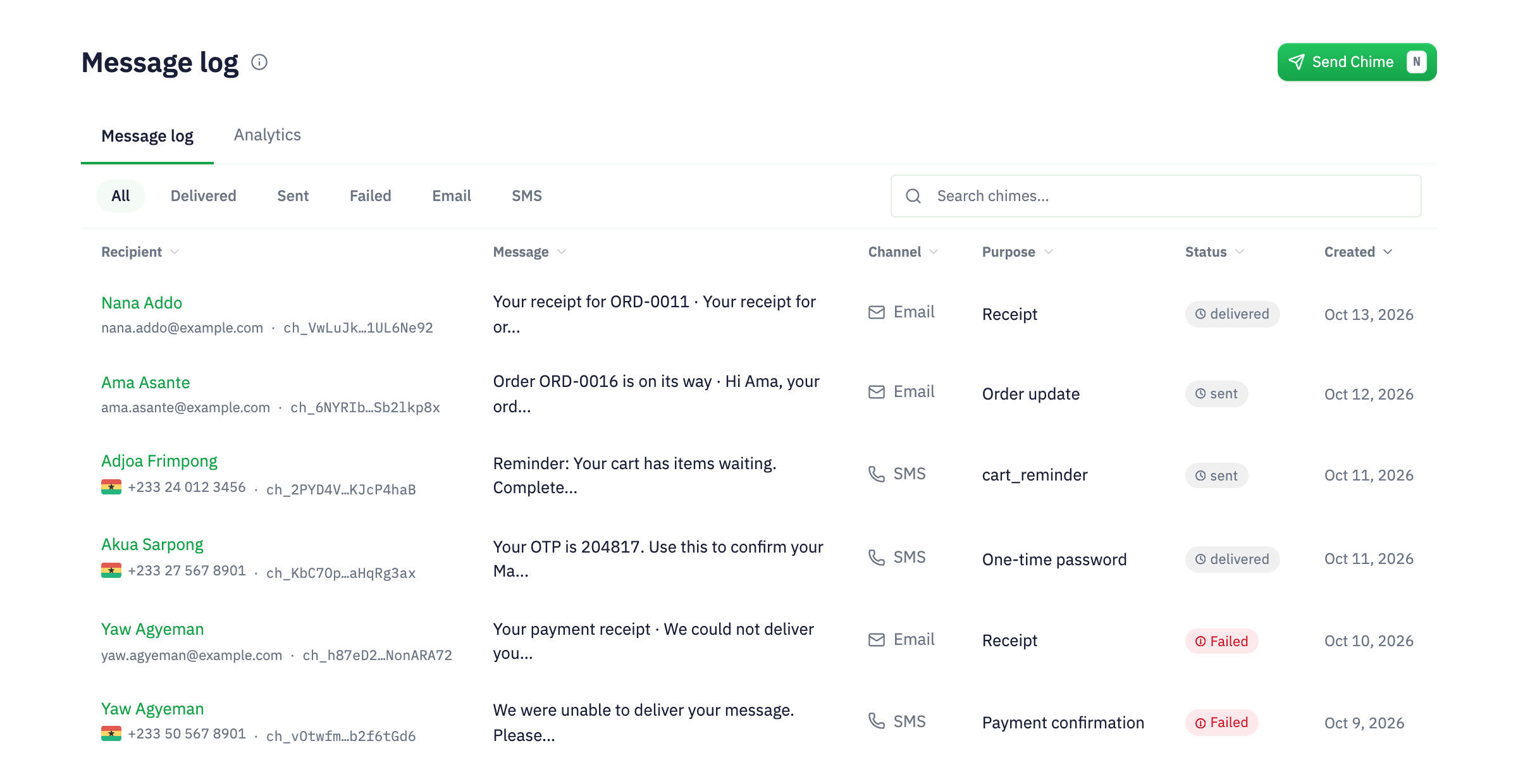The height and width of the screenshot is (784, 1518).
Task: Click the Ghana flag beside +233 27 567 8901
Action: tap(111, 570)
